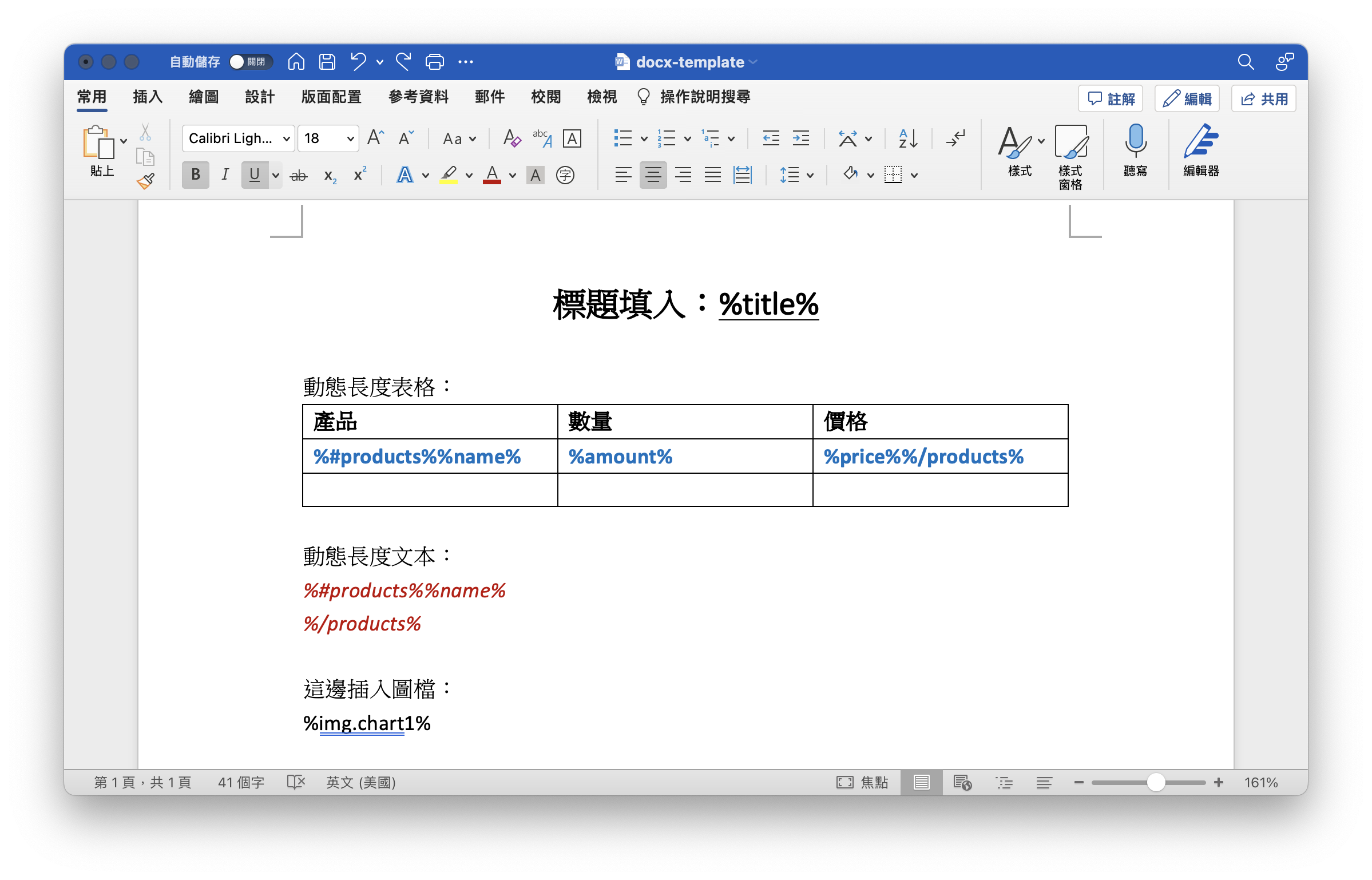Viewport: 1372px width, 880px height.
Task: Click the Clear Formatting eraser icon
Action: tap(511, 138)
